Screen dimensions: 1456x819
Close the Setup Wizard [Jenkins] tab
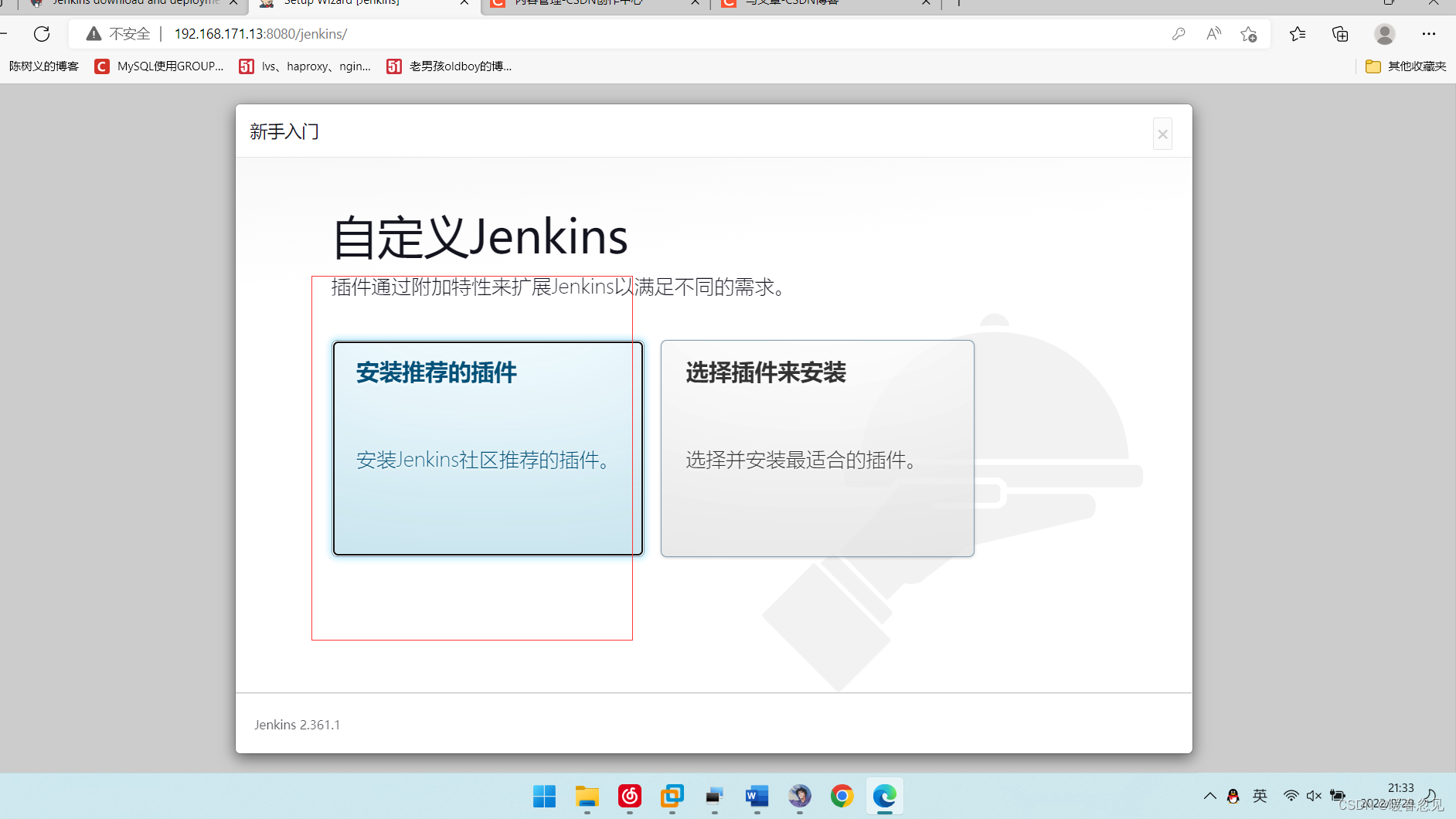464,3
